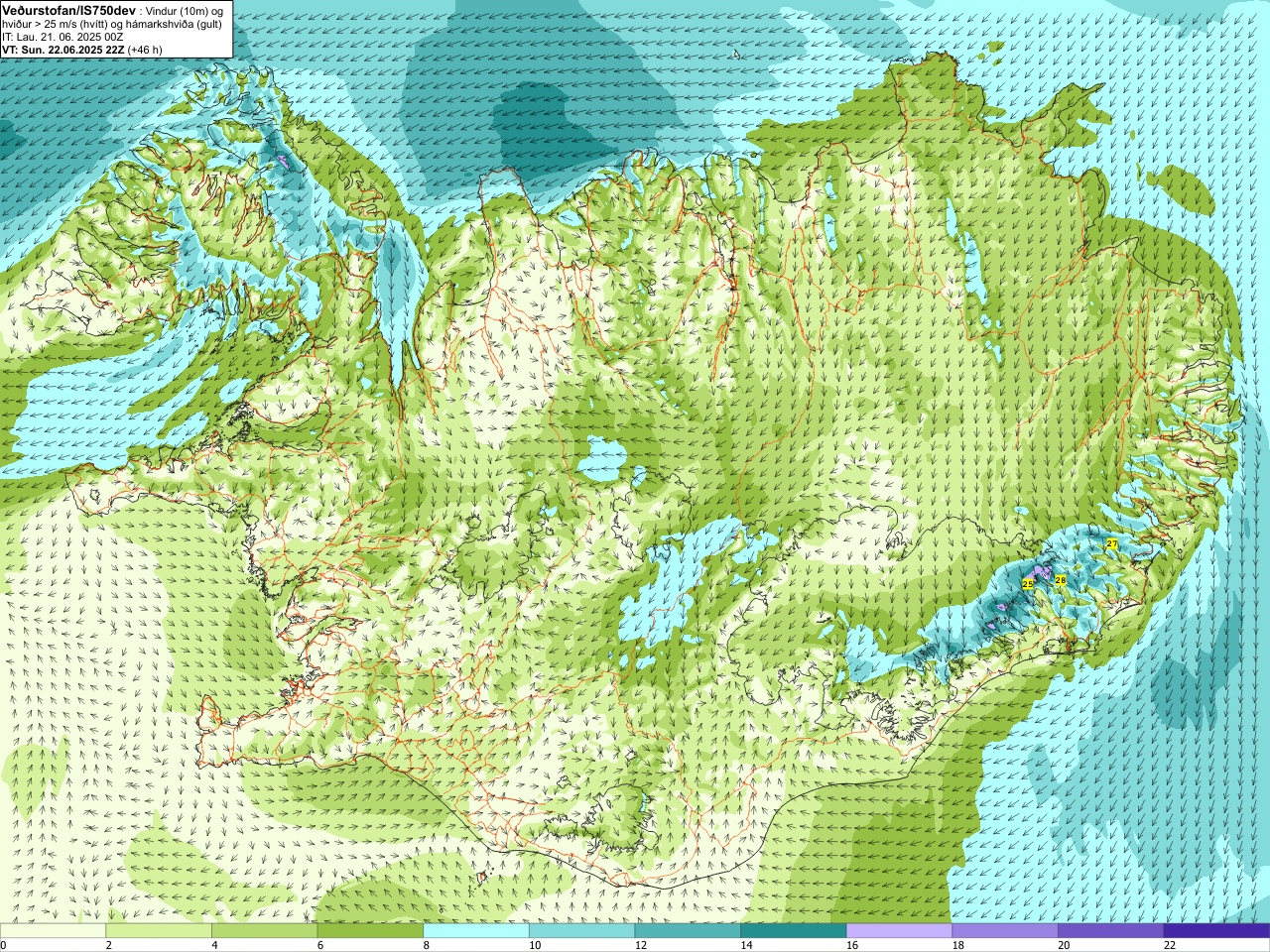The width and height of the screenshot is (1270, 952).
Task: Click the 'IT: Lau. 21. 06. 2025 00Z' line
Action: click(x=63, y=37)
